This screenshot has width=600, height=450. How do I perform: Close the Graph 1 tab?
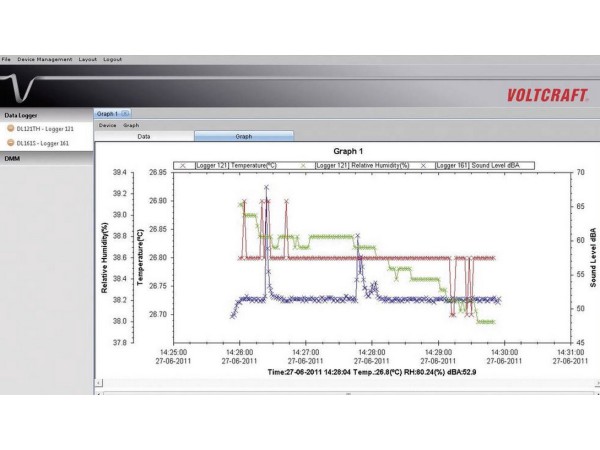pos(125,114)
